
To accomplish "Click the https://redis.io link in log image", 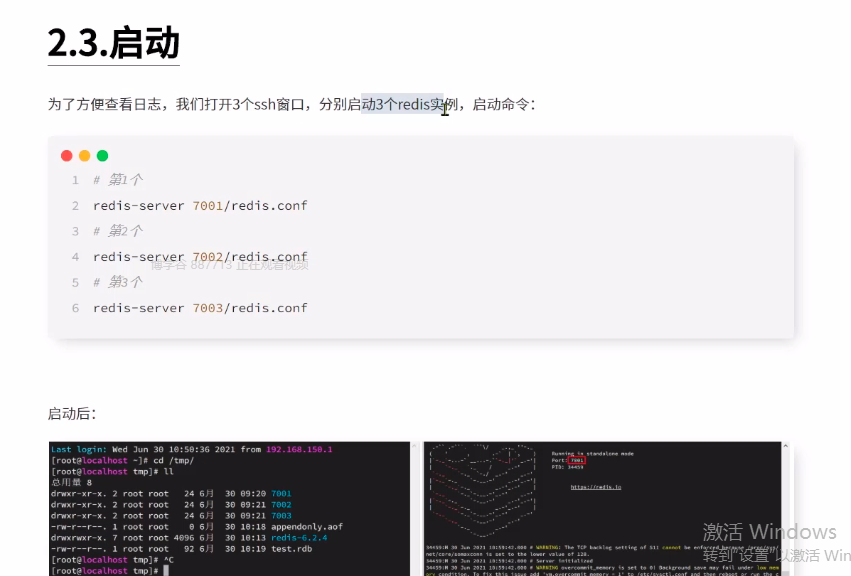I will click(596, 487).
